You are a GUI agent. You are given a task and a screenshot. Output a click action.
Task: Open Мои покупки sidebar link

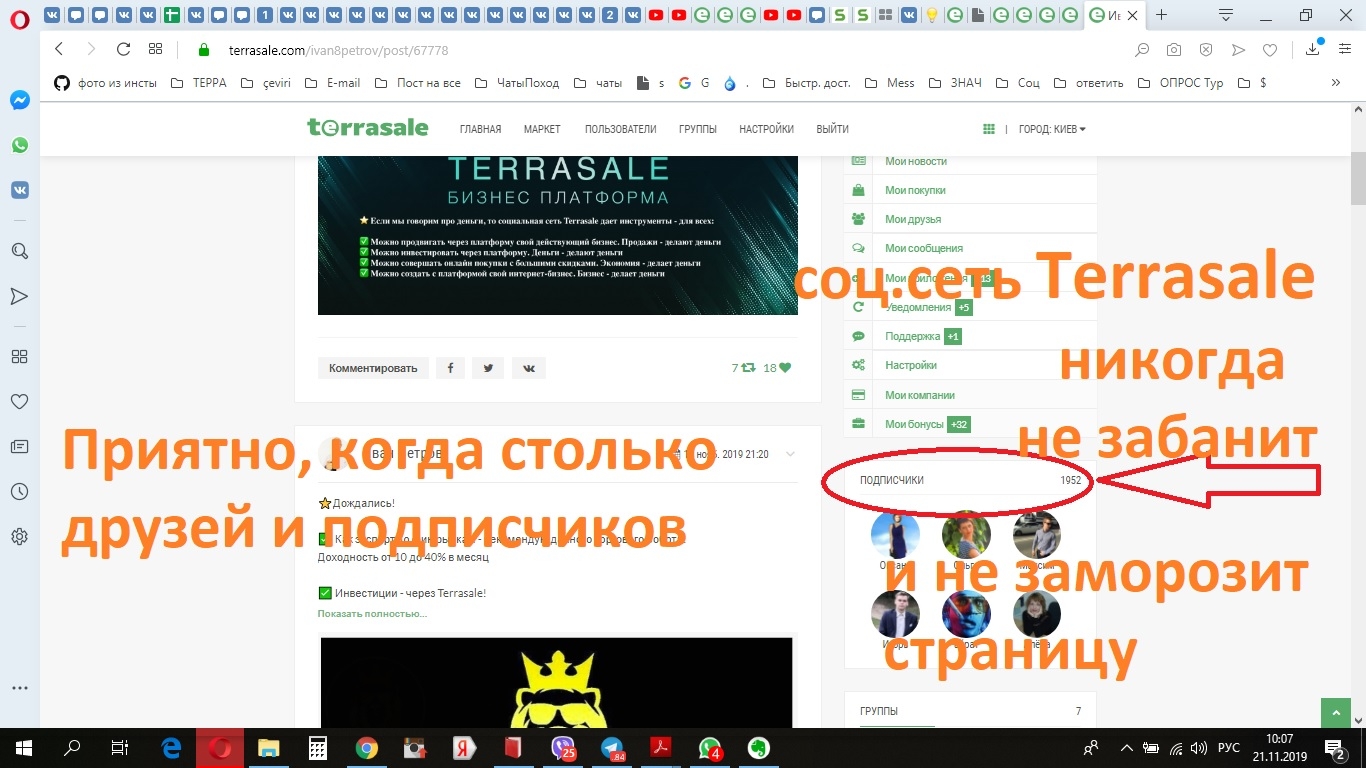pyautogui.click(x=915, y=190)
